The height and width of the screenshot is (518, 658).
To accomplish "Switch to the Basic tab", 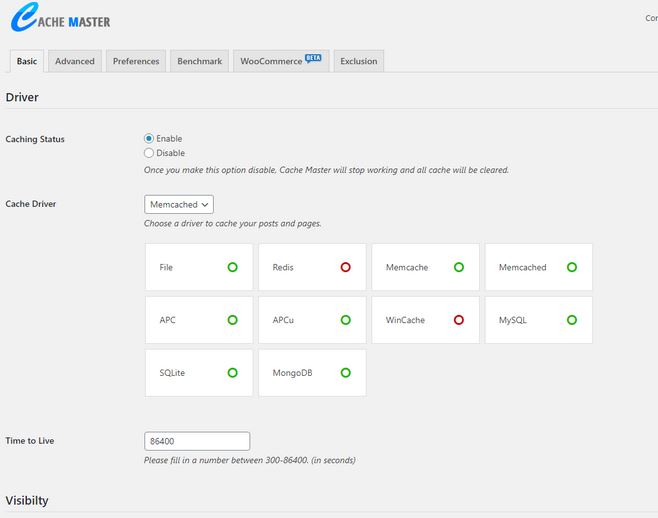I will [x=27, y=61].
